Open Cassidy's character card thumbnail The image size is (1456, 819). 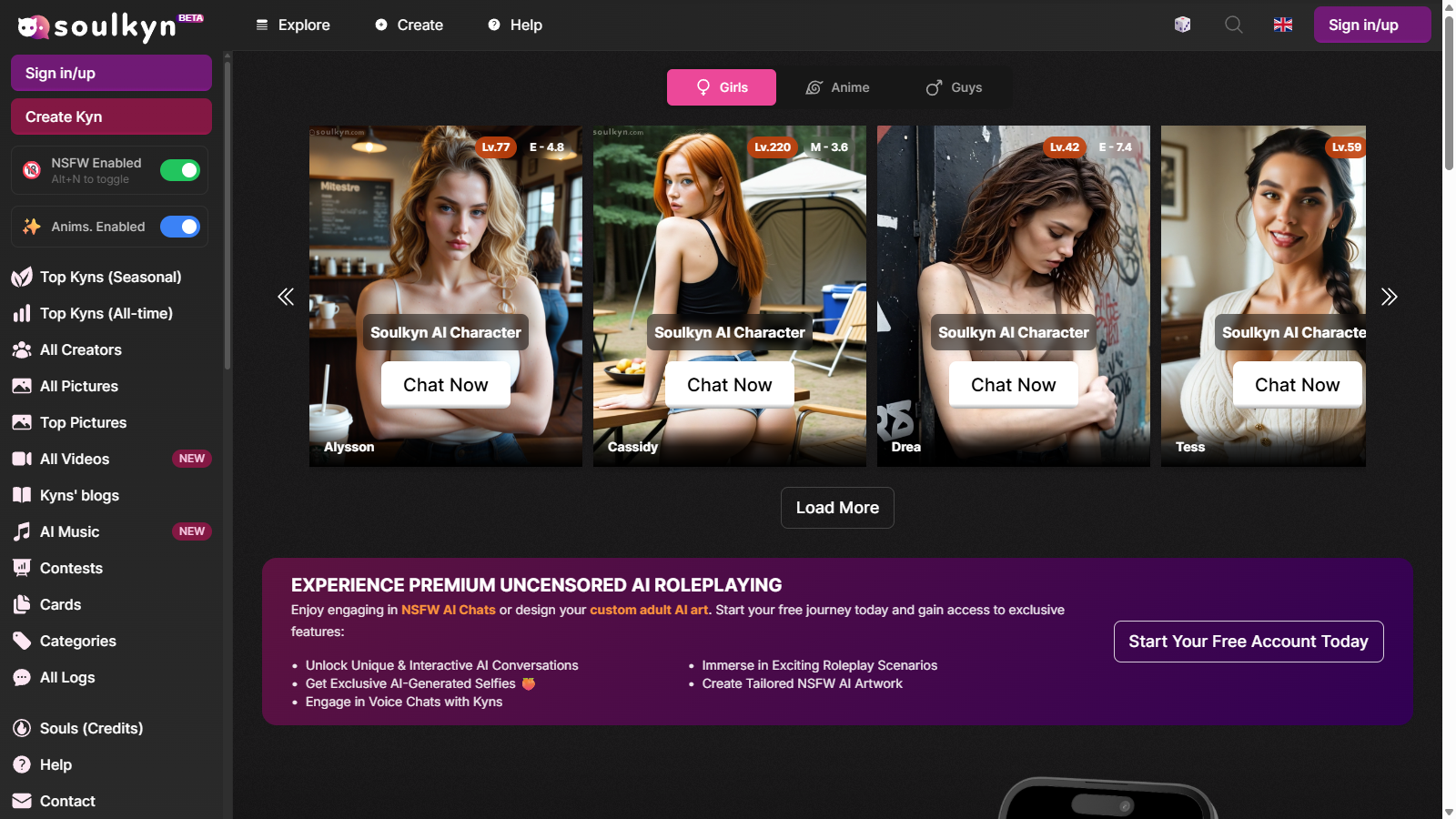click(729, 227)
